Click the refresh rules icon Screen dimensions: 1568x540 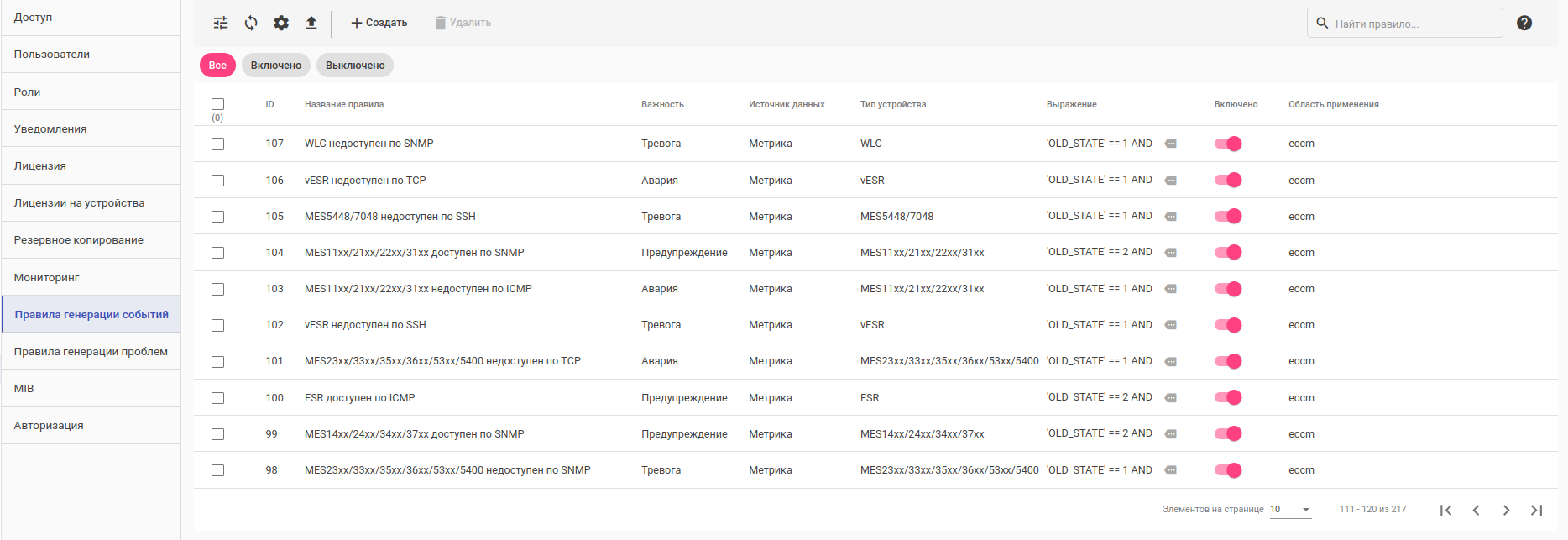pyautogui.click(x=251, y=23)
